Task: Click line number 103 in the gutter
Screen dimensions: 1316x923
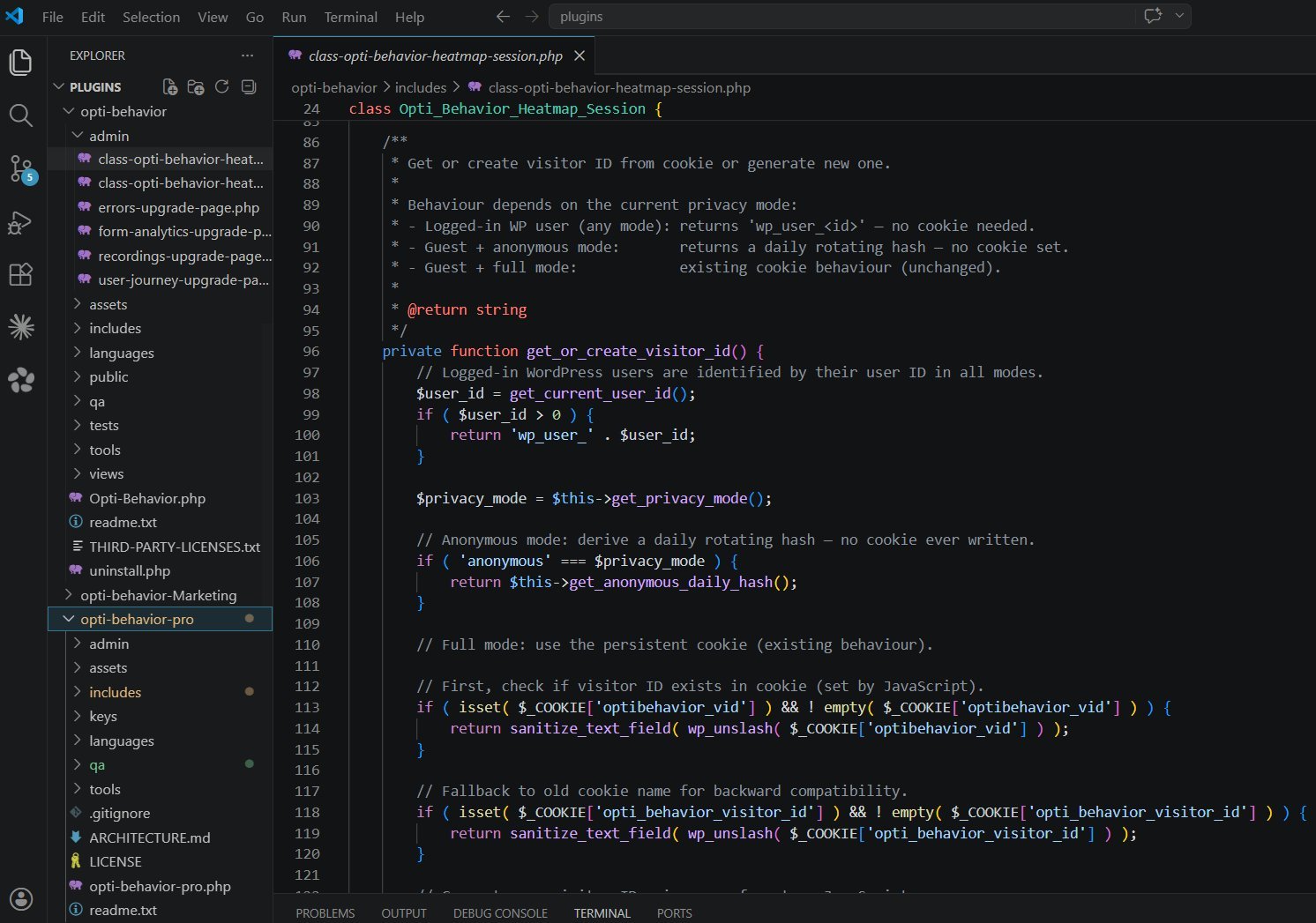Action: 307,498
